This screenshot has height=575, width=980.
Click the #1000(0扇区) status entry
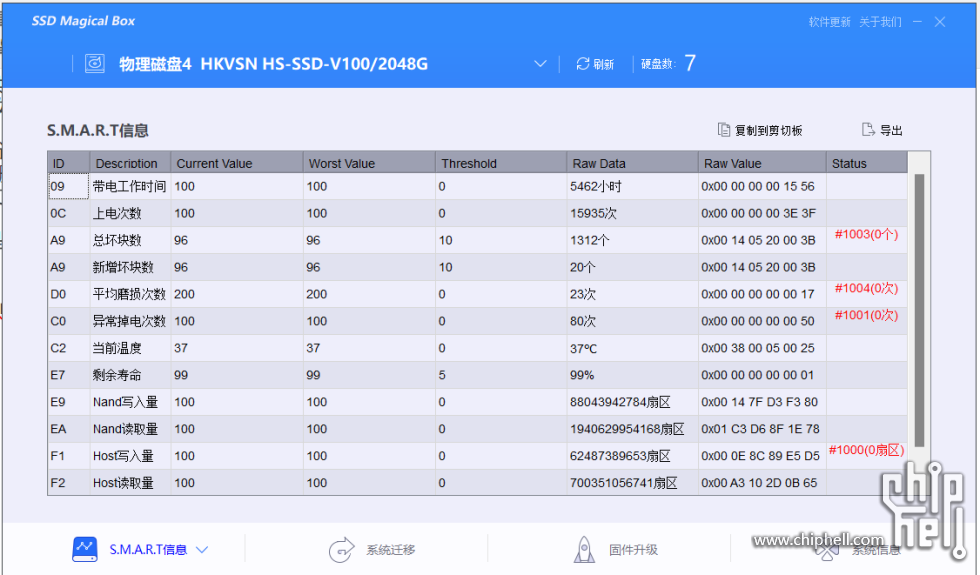tap(866, 450)
